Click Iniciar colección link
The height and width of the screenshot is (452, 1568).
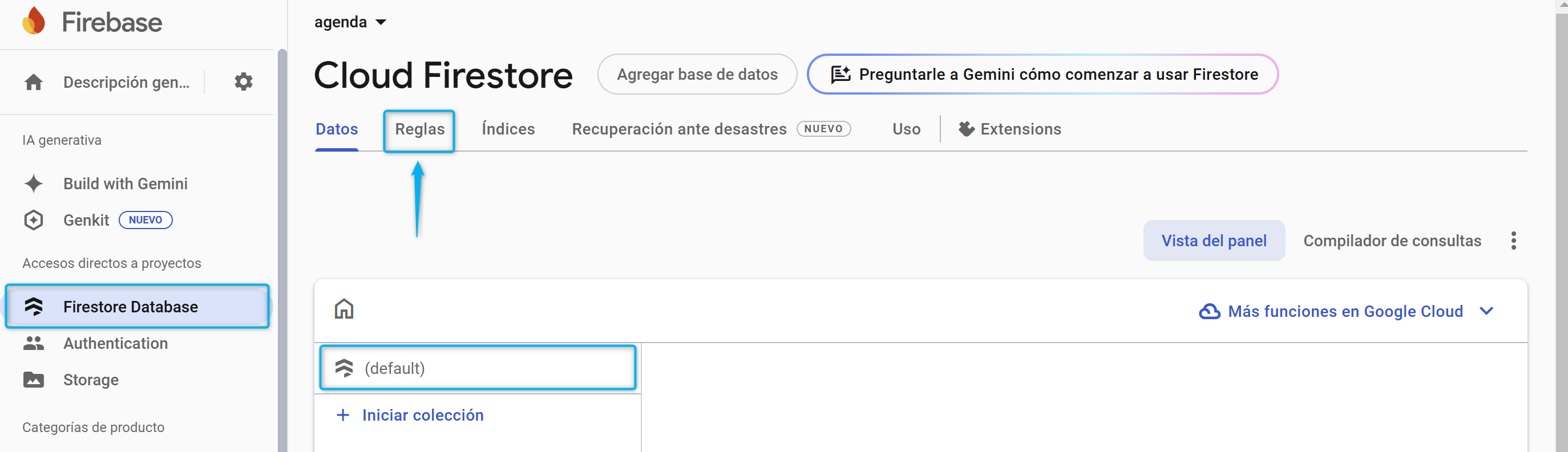(x=422, y=416)
